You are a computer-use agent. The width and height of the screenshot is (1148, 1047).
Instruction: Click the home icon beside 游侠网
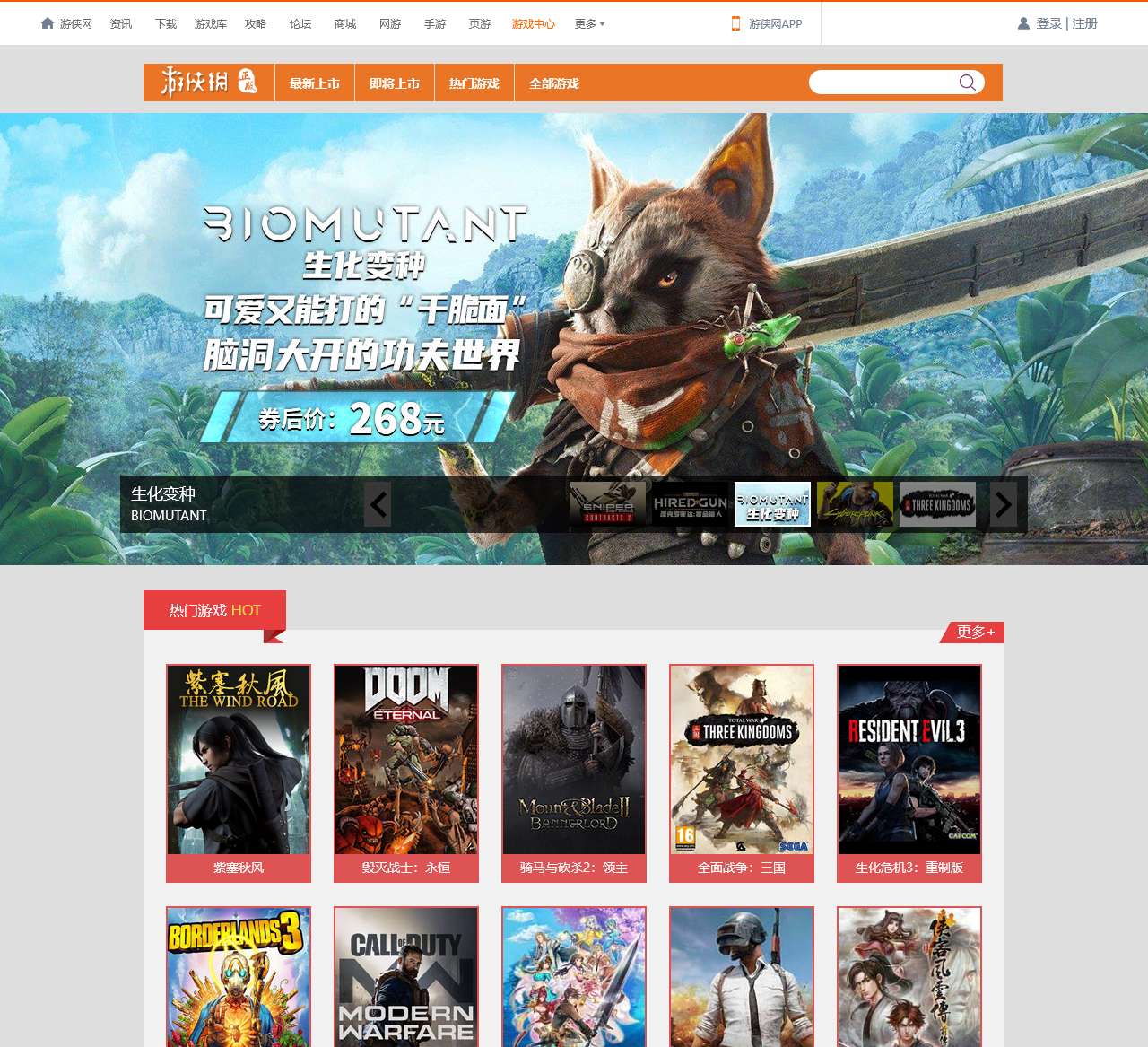coord(48,23)
